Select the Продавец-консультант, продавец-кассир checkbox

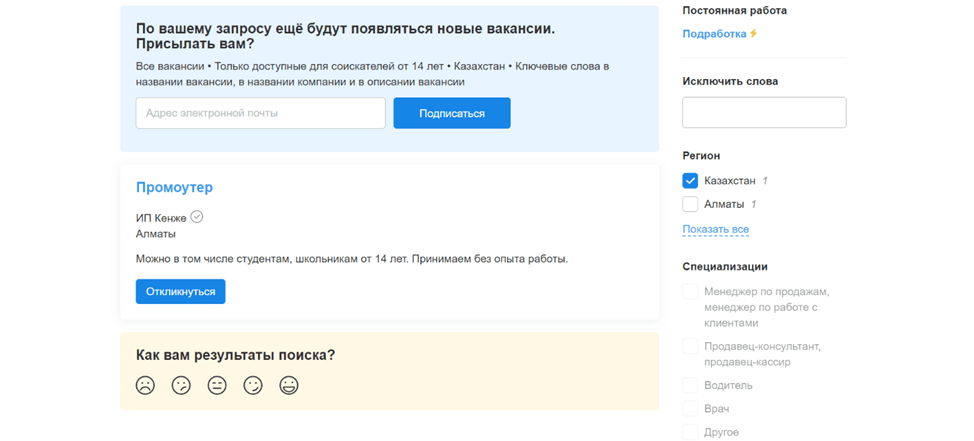coord(690,346)
